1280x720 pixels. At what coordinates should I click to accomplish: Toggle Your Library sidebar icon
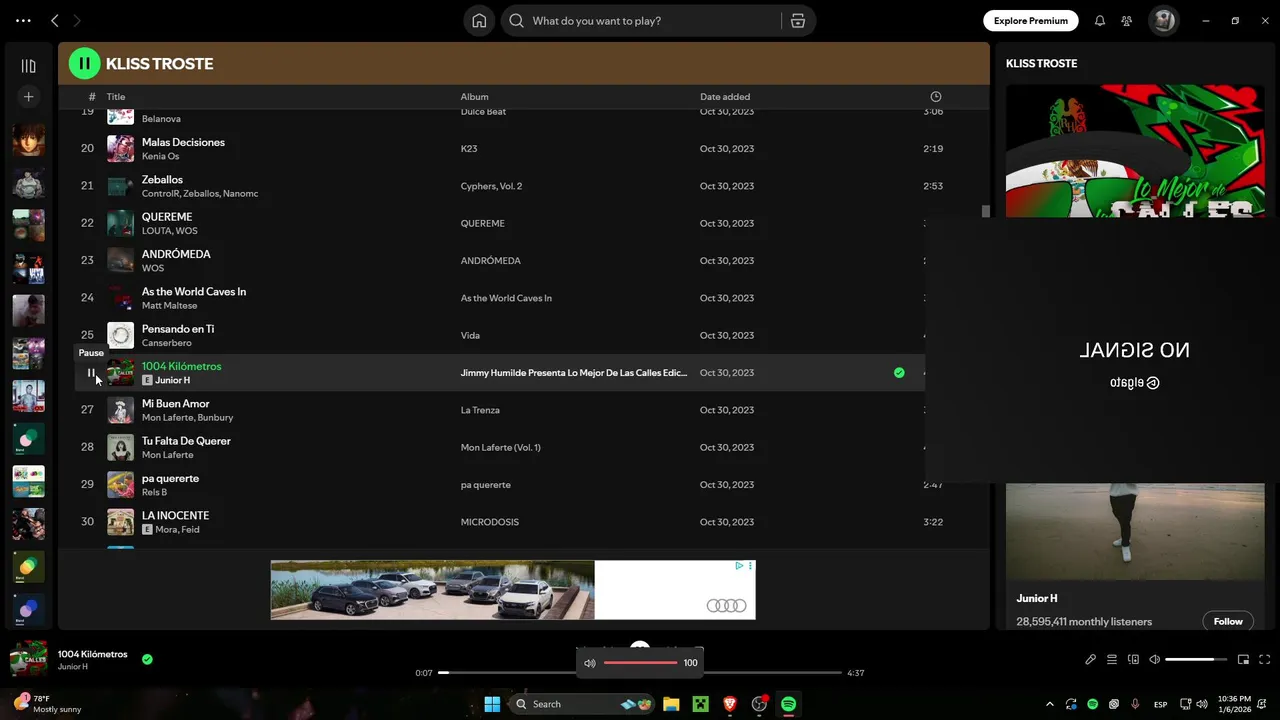[28, 66]
